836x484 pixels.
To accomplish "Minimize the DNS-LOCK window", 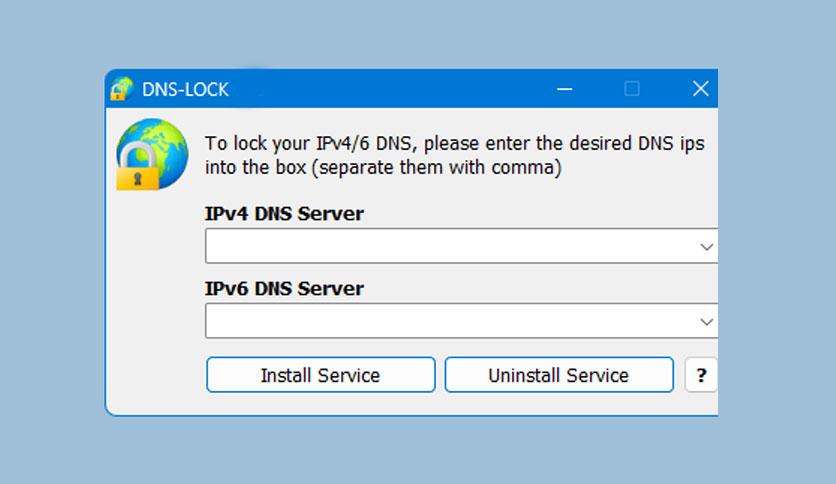I will point(565,88).
